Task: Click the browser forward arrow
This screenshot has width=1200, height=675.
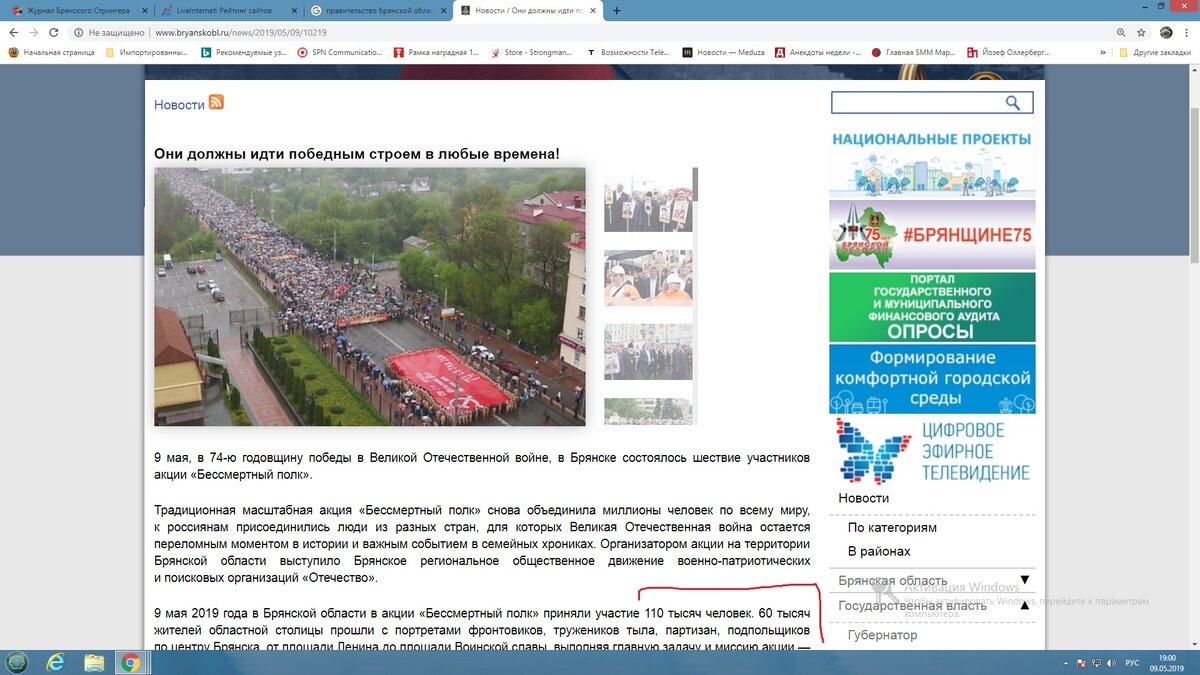Action: click(x=33, y=32)
